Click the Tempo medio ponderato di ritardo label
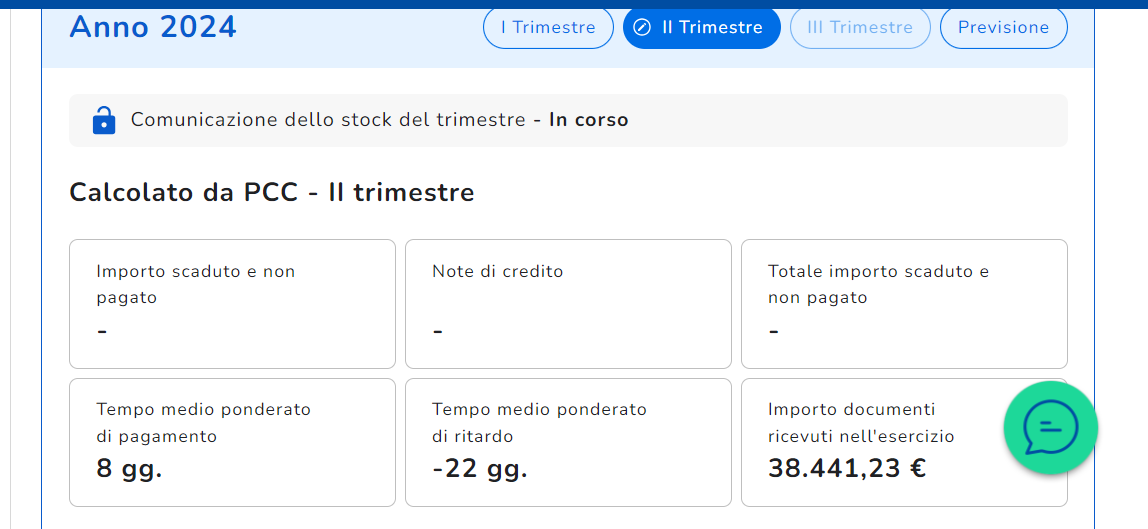1148x529 pixels. tap(539, 422)
